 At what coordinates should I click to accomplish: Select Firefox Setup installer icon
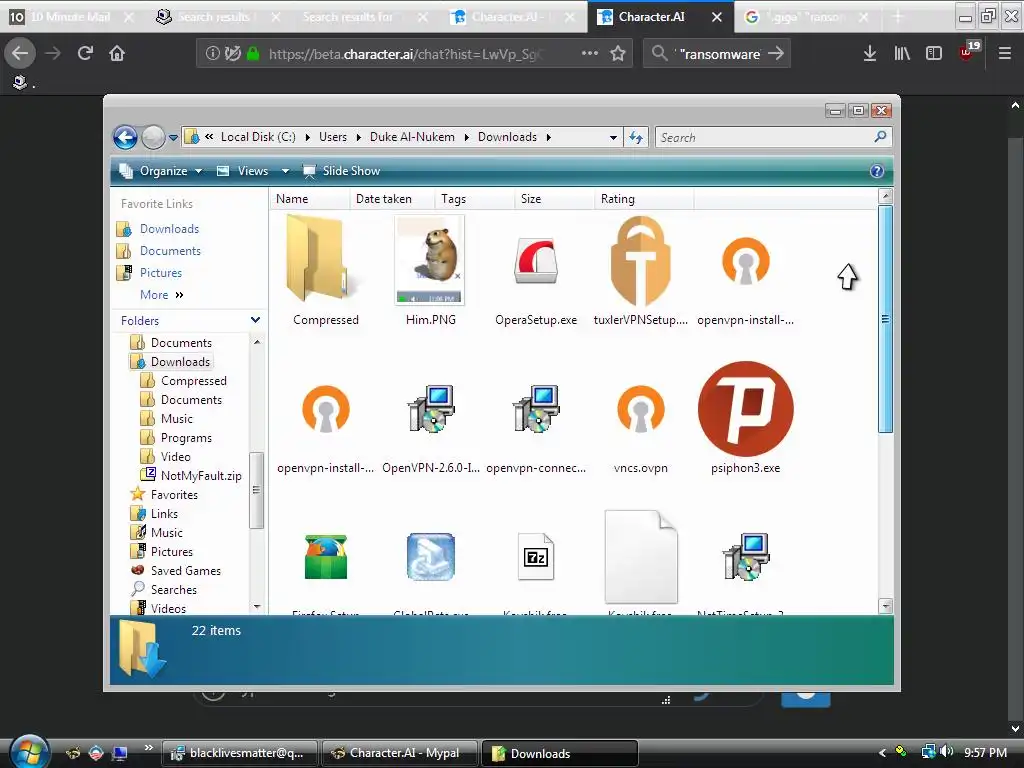coord(325,557)
